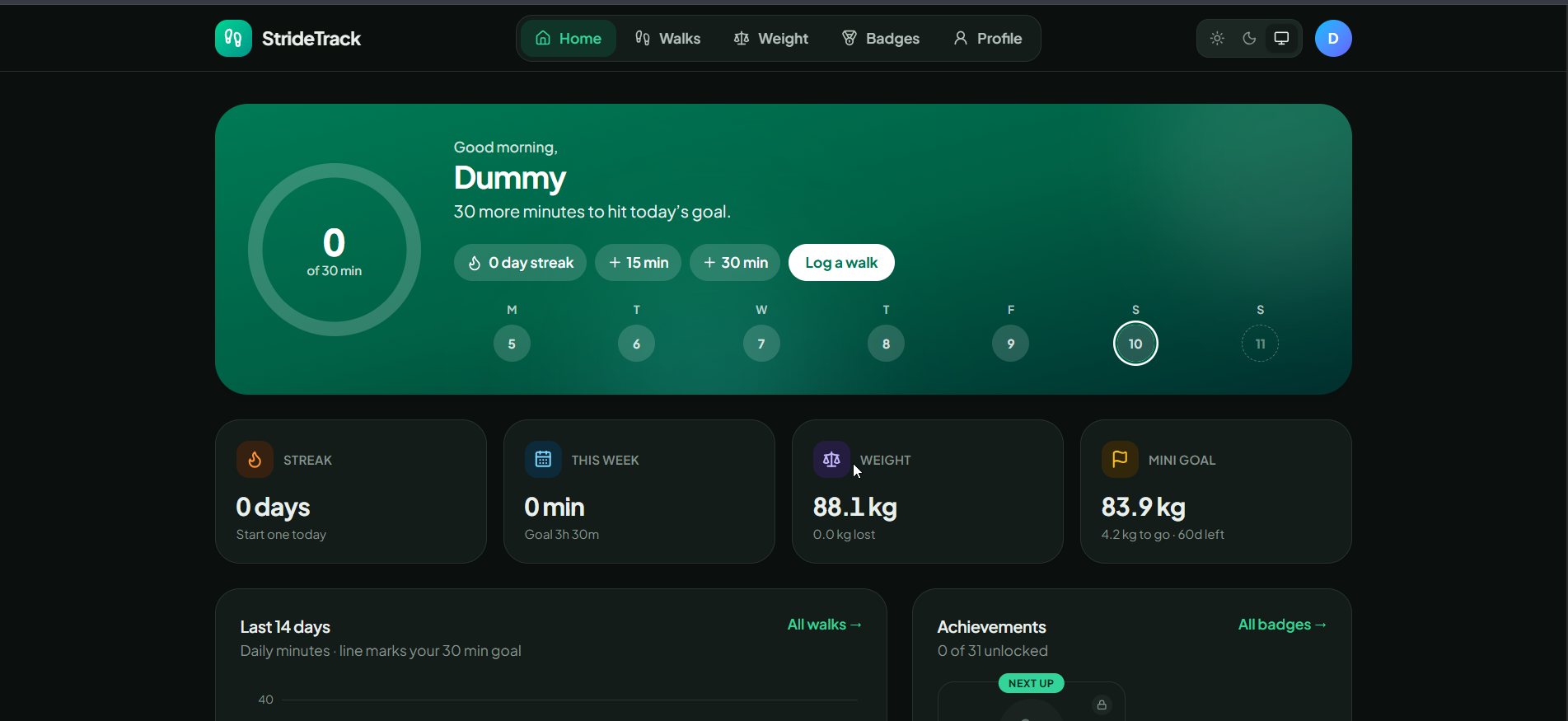The width and height of the screenshot is (1568, 721).
Task: Click the 0 days streak value
Action: click(274, 507)
